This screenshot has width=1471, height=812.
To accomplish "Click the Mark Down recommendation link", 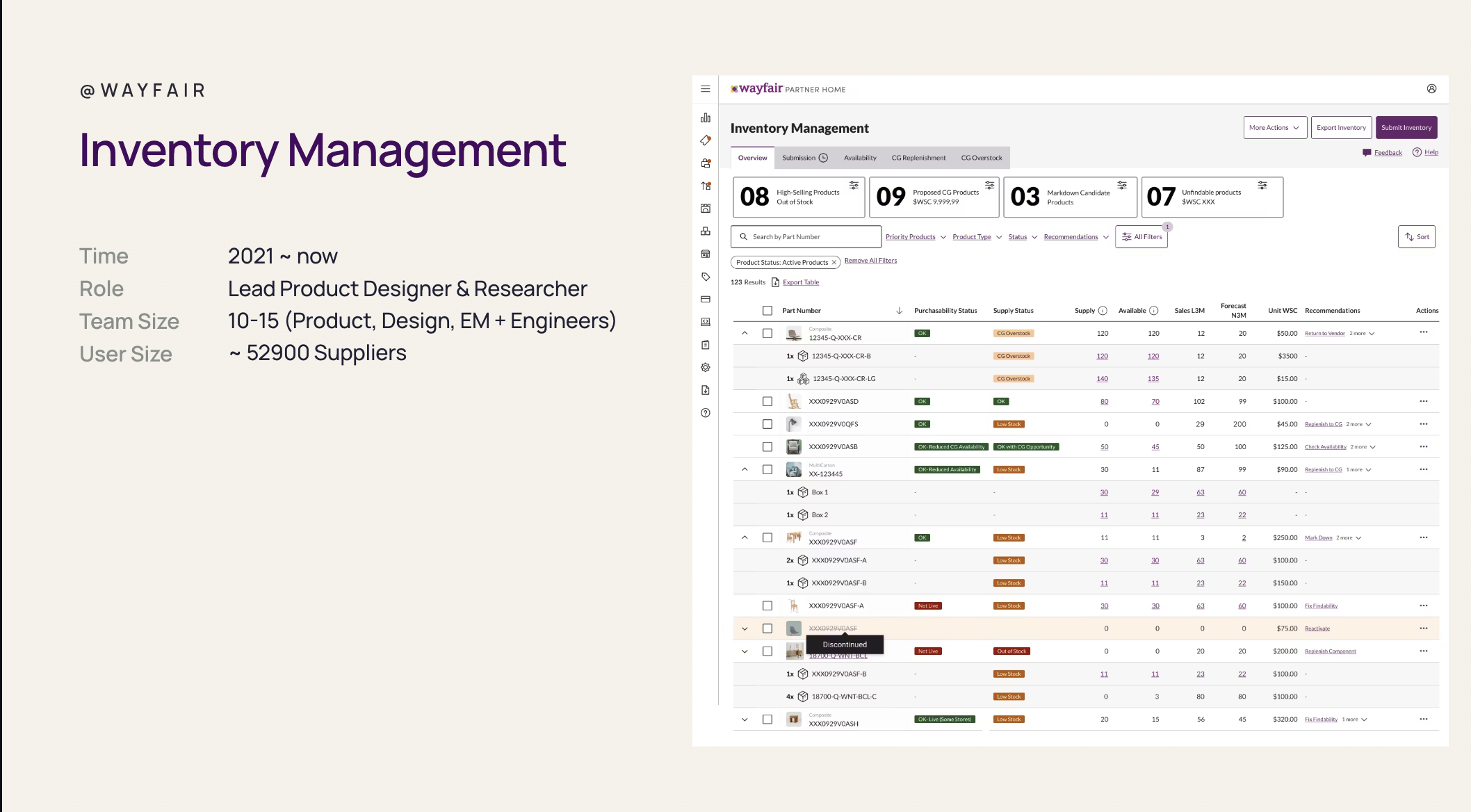I will [1318, 538].
